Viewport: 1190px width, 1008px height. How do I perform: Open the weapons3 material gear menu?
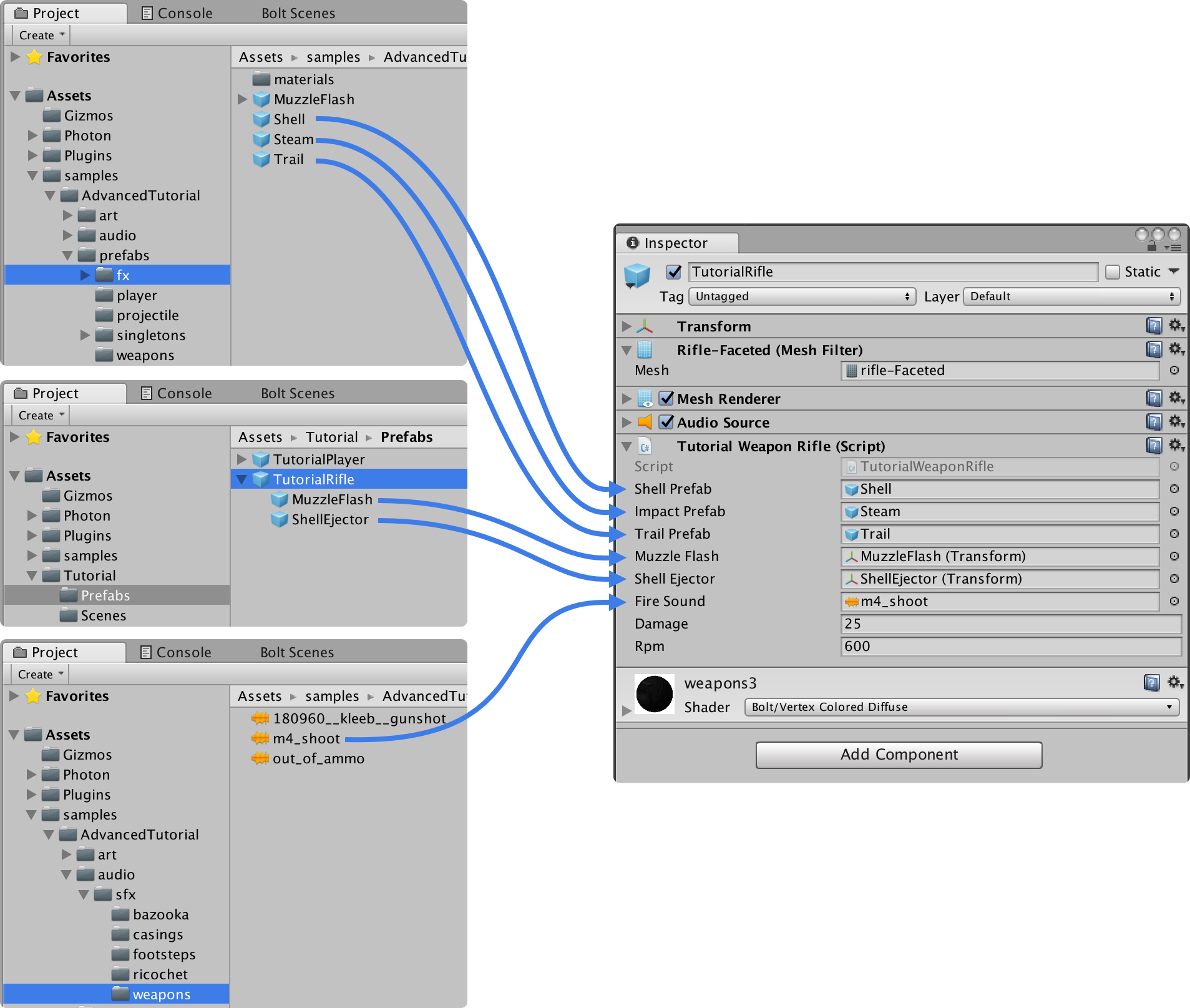point(1175,683)
